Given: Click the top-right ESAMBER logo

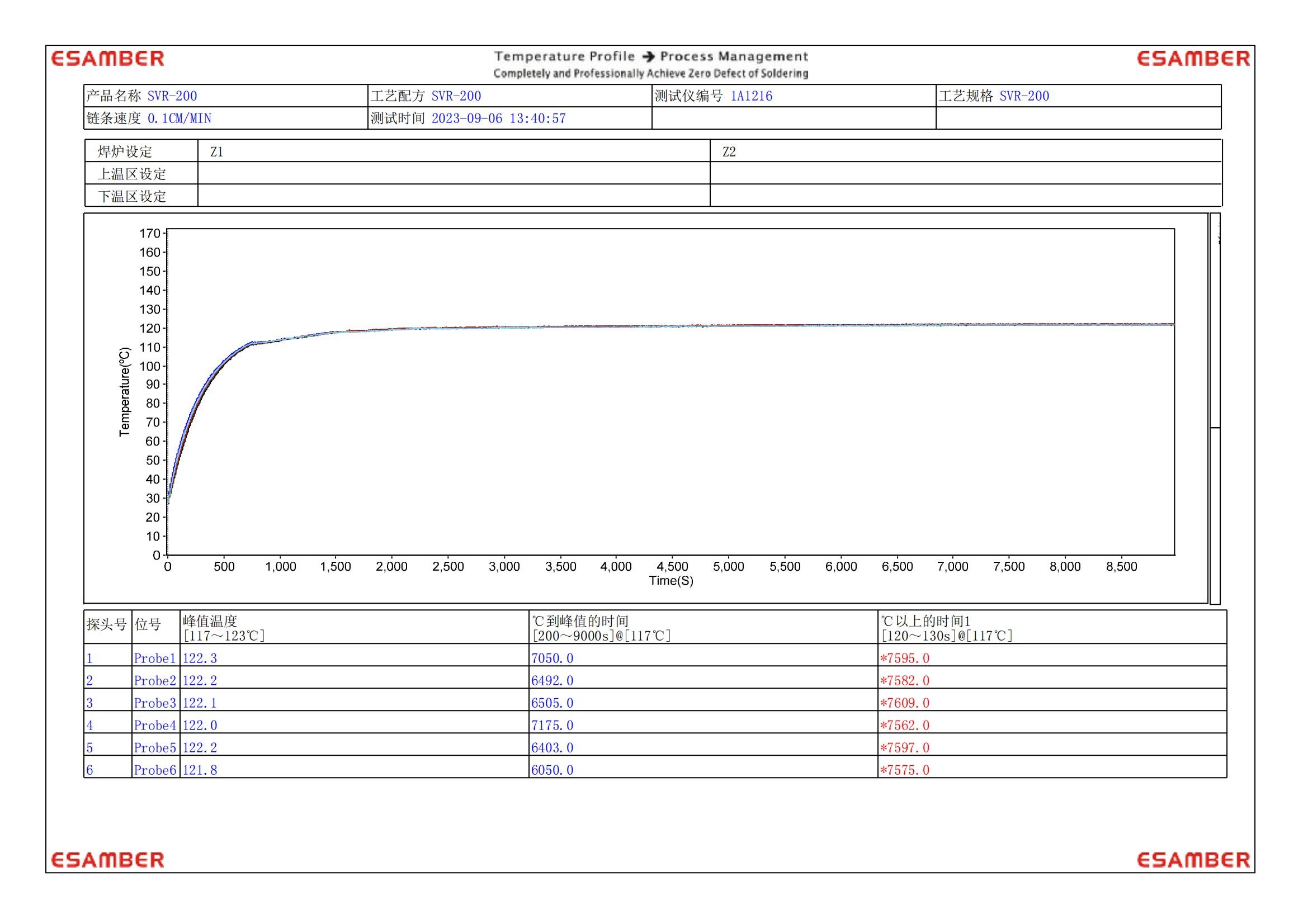Looking at the screenshot, I should (x=1193, y=59).
